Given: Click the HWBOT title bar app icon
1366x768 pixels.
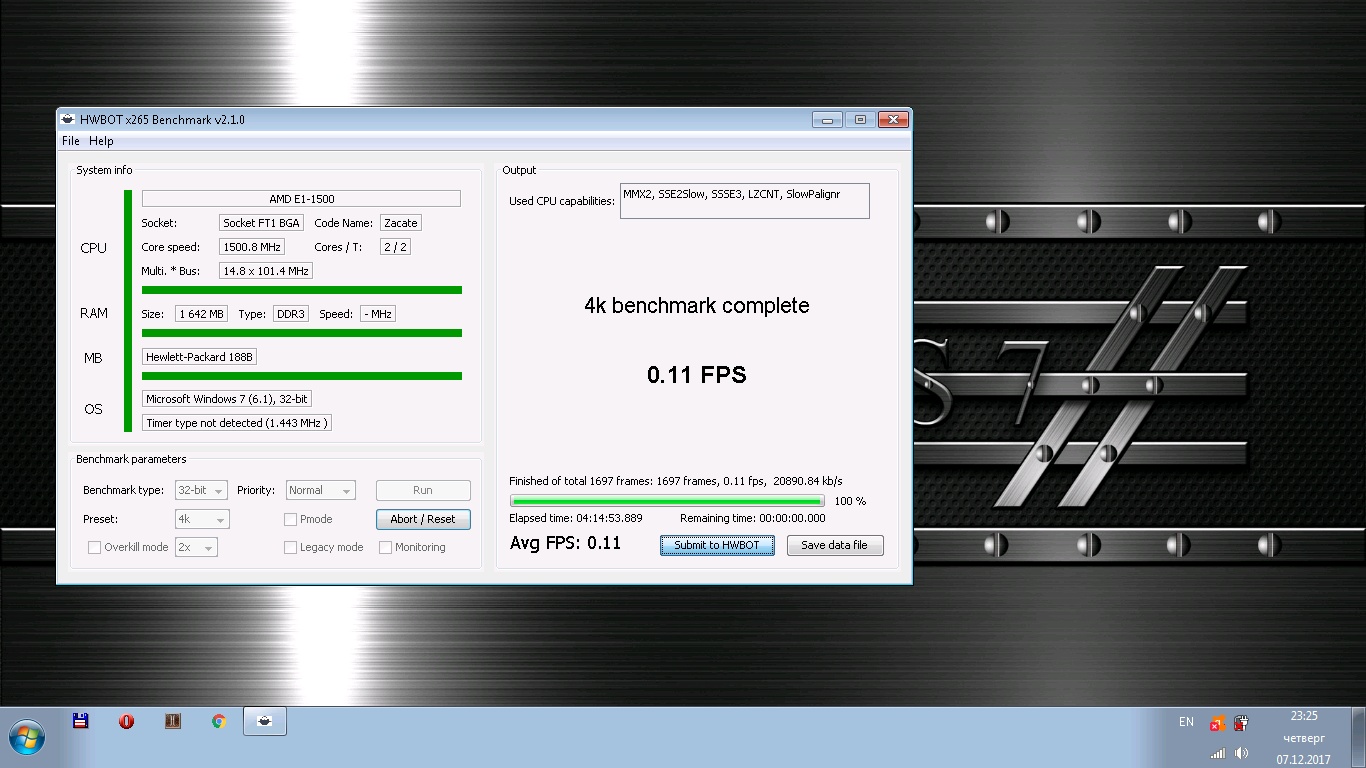Looking at the screenshot, I should click(x=68, y=119).
